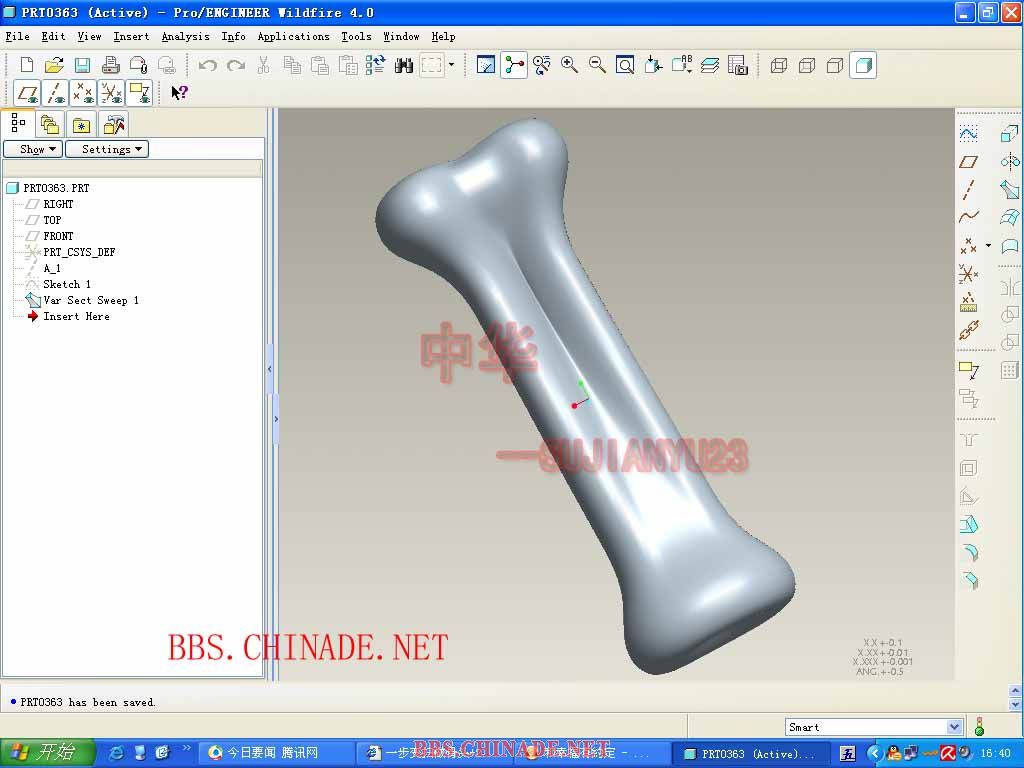Toggle datum axes display on/off
This screenshot has width=1024, height=768.
point(56,93)
